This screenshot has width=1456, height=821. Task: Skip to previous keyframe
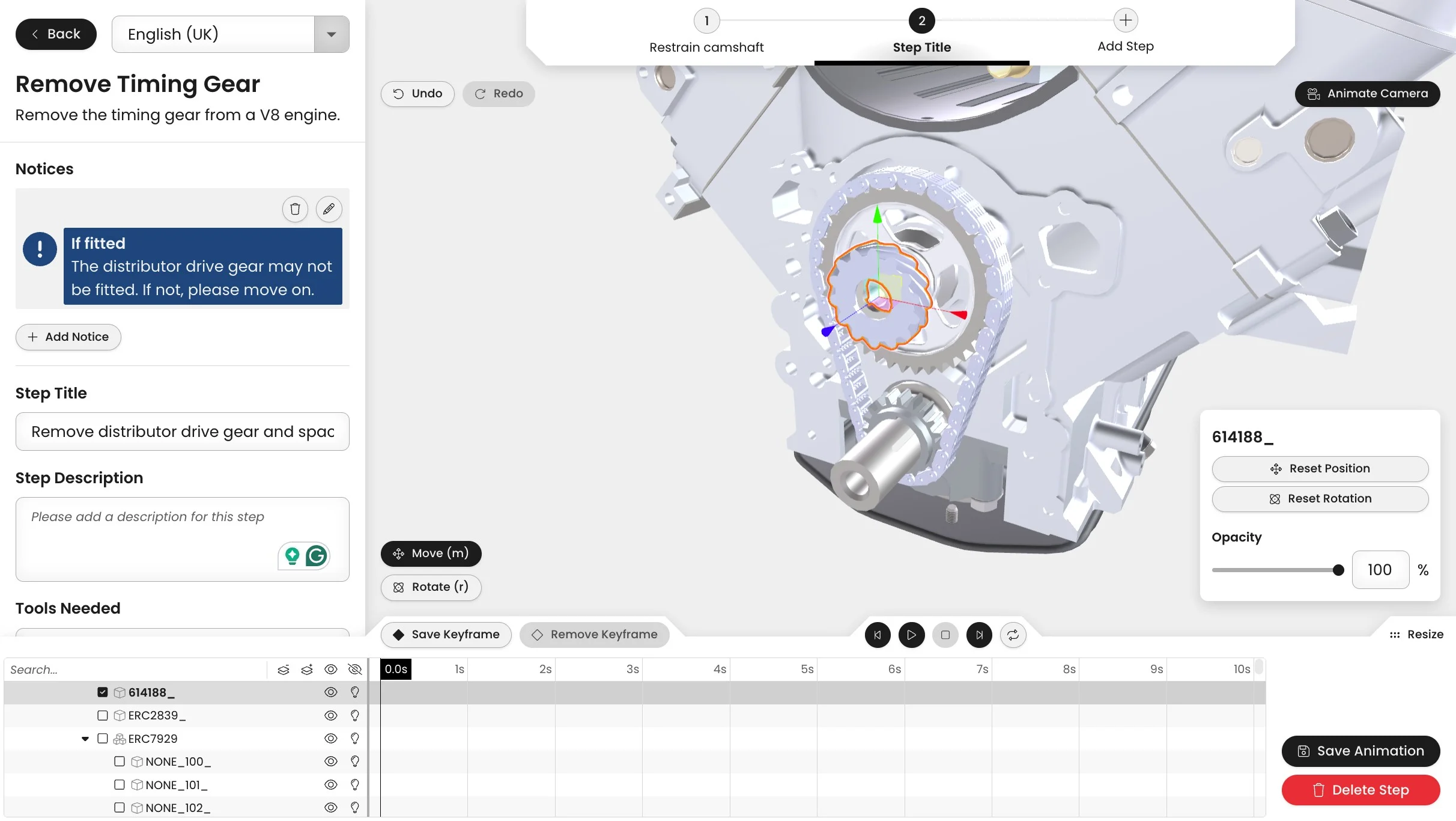coord(878,635)
